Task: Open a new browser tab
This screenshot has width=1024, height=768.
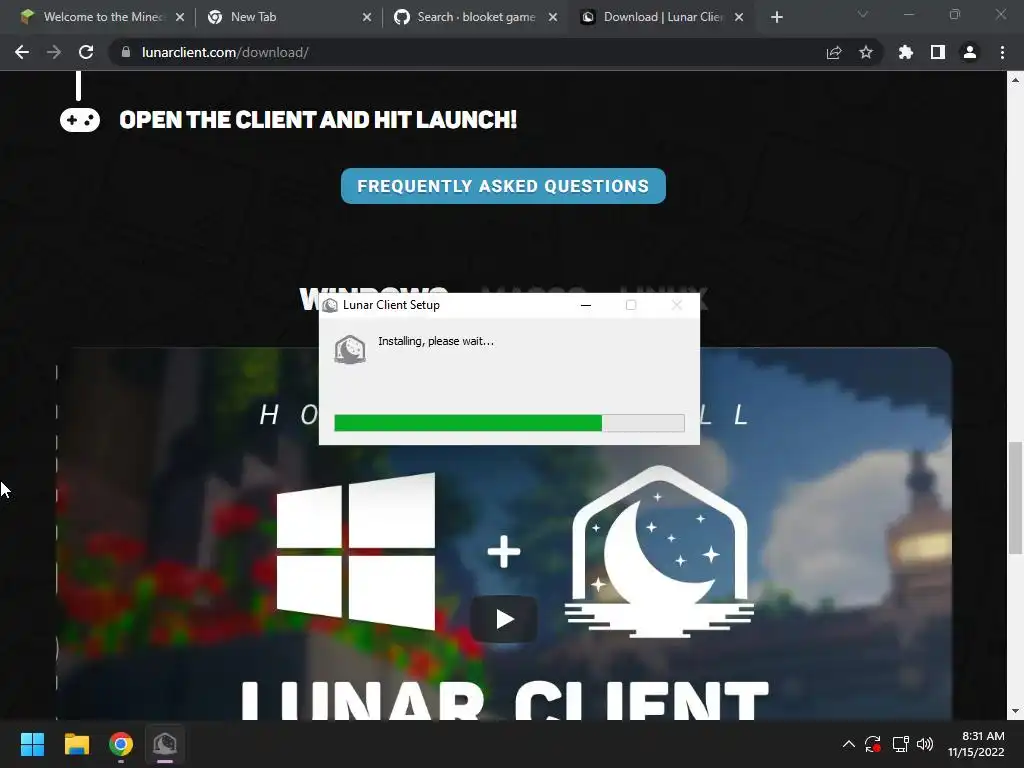Action: point(776,17)
